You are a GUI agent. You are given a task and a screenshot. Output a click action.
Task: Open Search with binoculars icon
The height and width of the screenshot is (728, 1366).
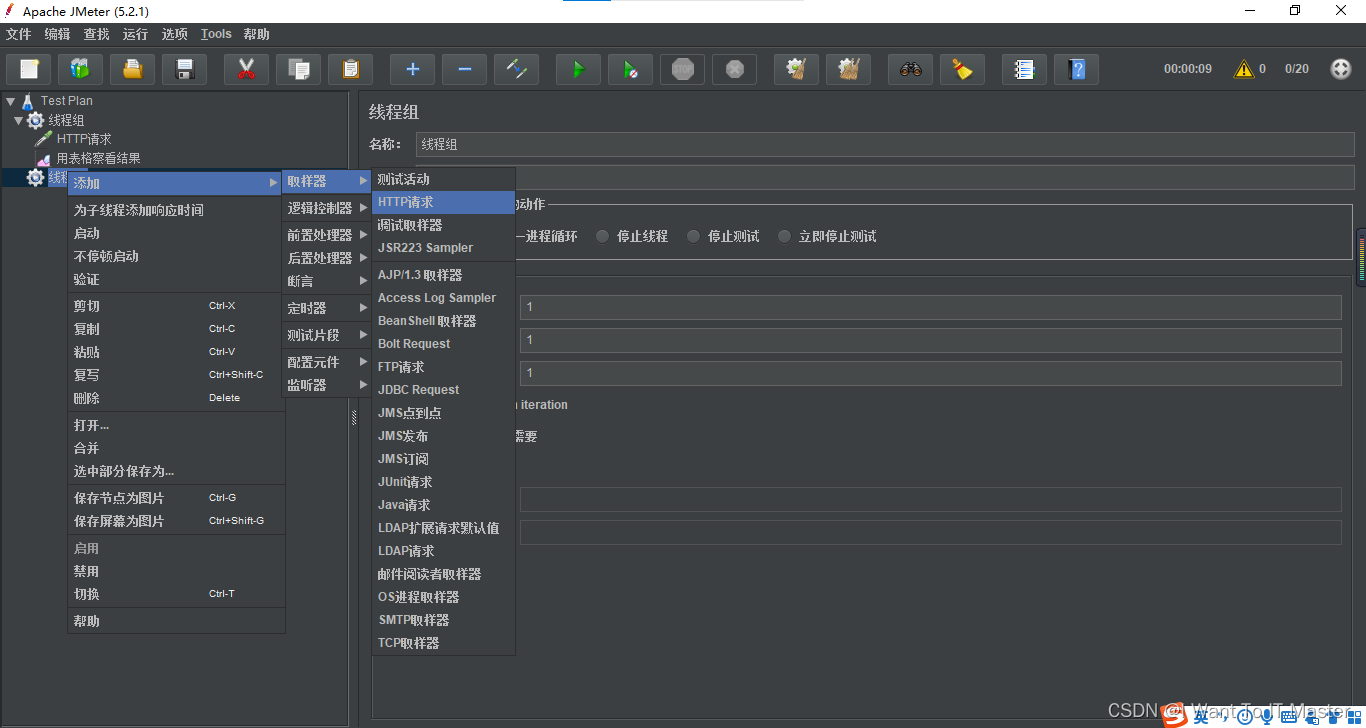(x=910, y=69)
